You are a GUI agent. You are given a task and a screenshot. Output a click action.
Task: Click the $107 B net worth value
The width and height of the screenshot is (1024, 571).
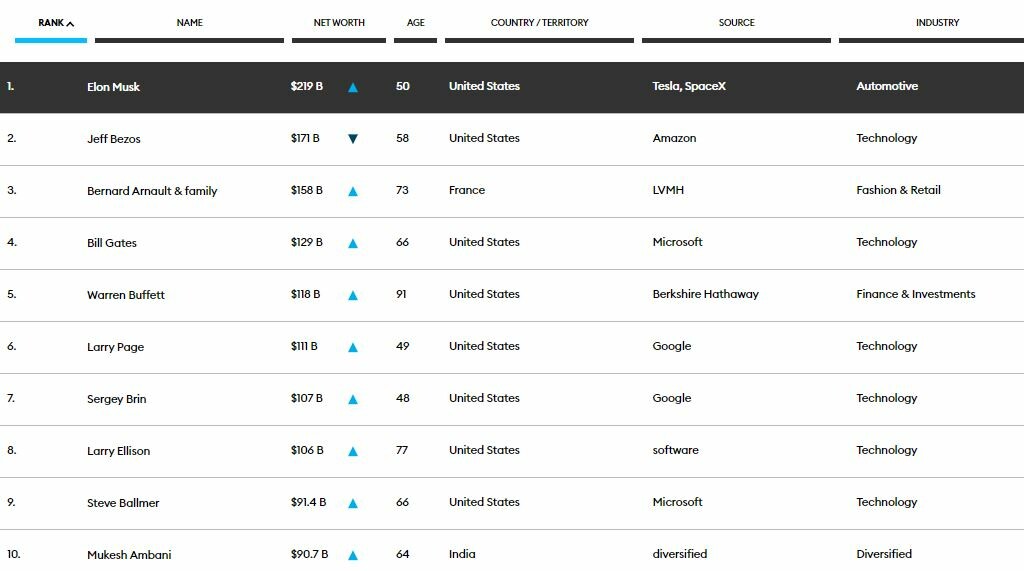307,398
